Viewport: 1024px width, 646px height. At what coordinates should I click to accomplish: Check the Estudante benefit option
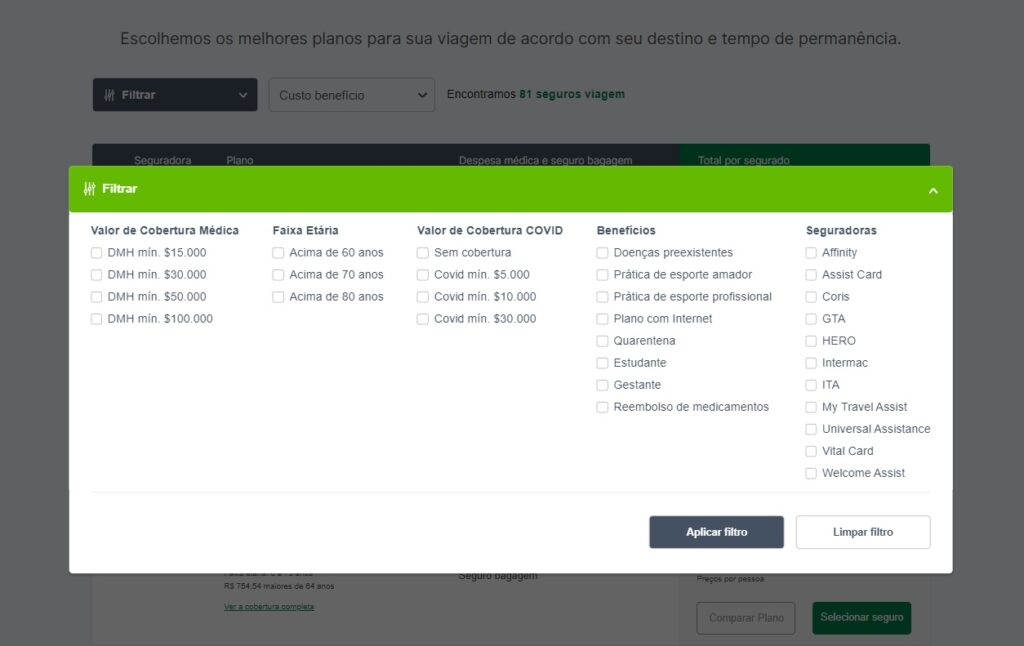click(x=602, y=363)
